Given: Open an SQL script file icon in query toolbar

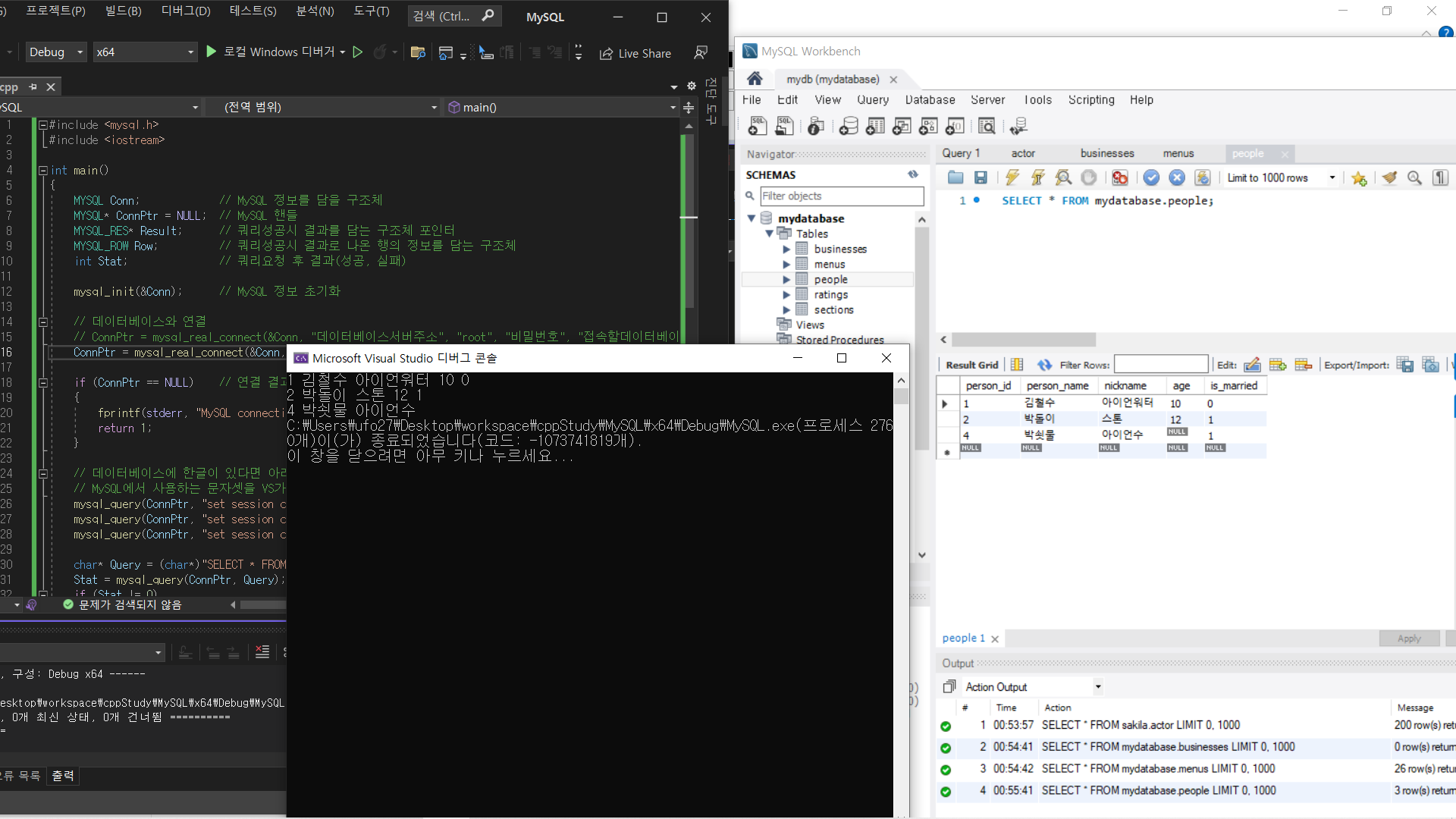Looking at the screenshot, I should coord(955,177).
